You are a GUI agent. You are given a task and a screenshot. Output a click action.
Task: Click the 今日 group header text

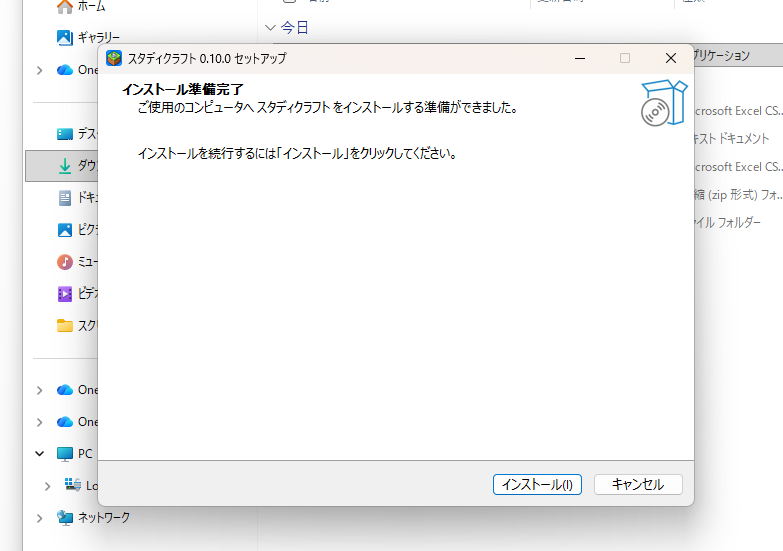tap(295, 27)
